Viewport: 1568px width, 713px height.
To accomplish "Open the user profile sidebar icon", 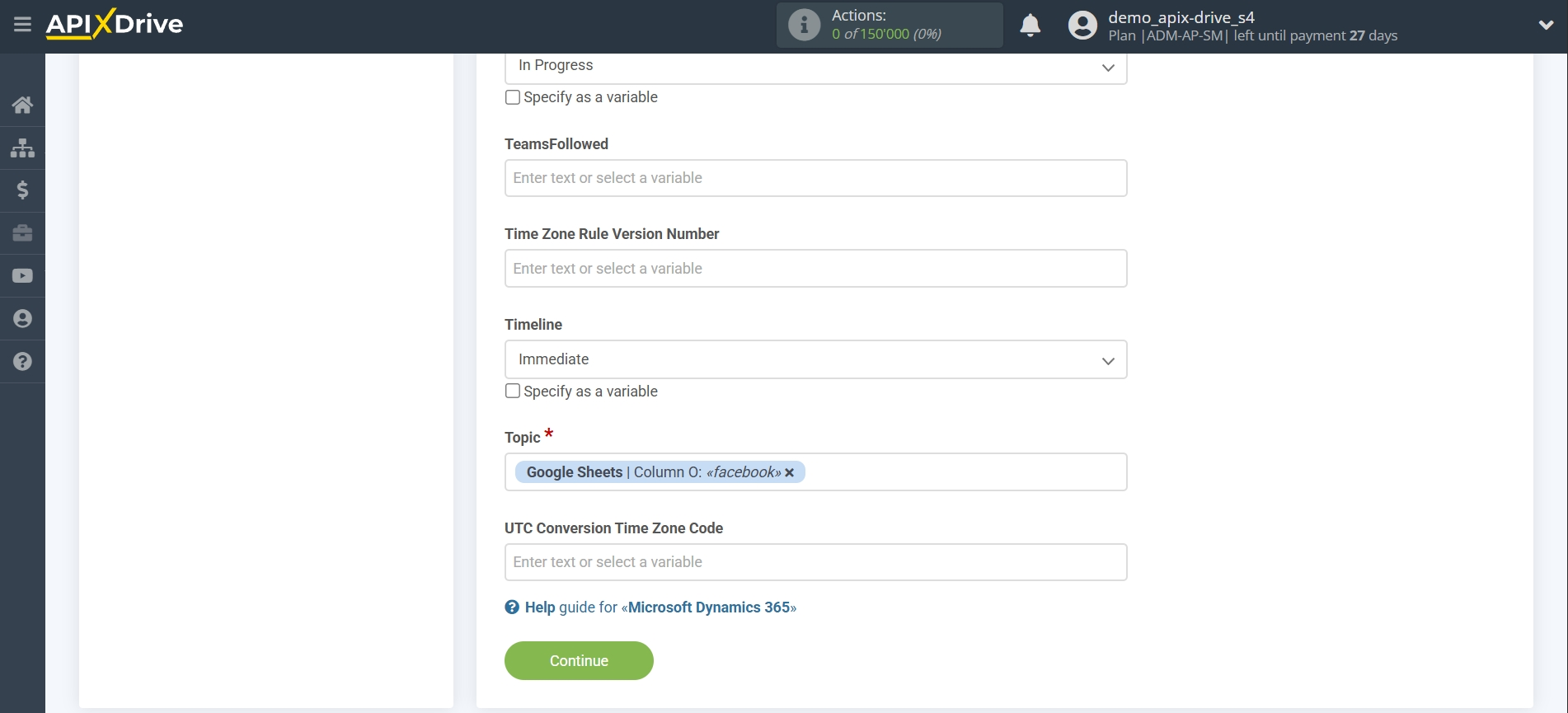I will 22,319.
